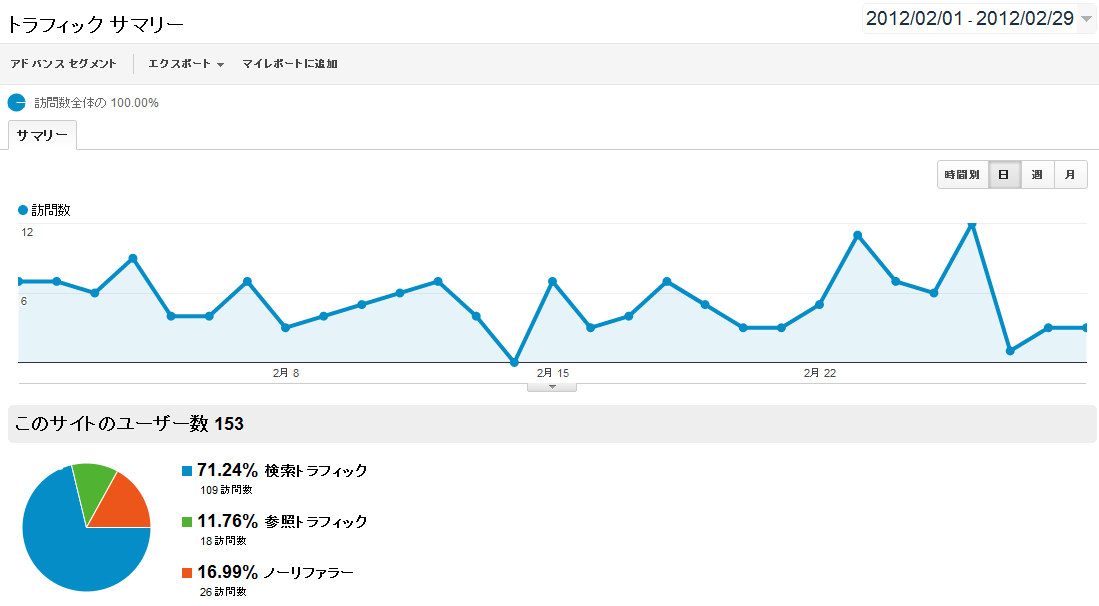This screenshot has height=606, width=1099.
Task: Switch graph to 週 weekly view
Action: (x=1037, y=175)
